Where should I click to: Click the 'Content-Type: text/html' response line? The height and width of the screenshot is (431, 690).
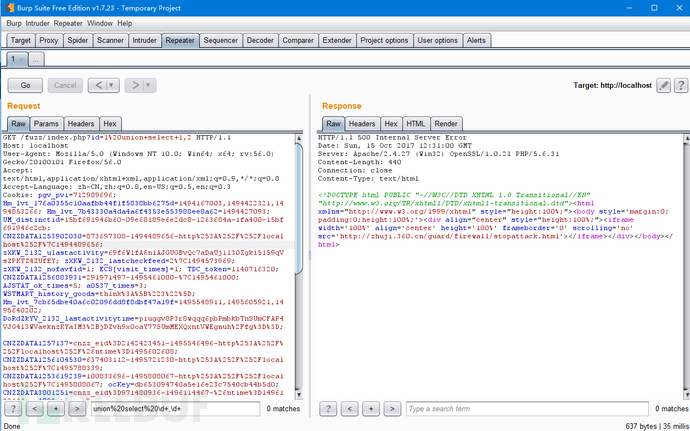click(368, 179)
